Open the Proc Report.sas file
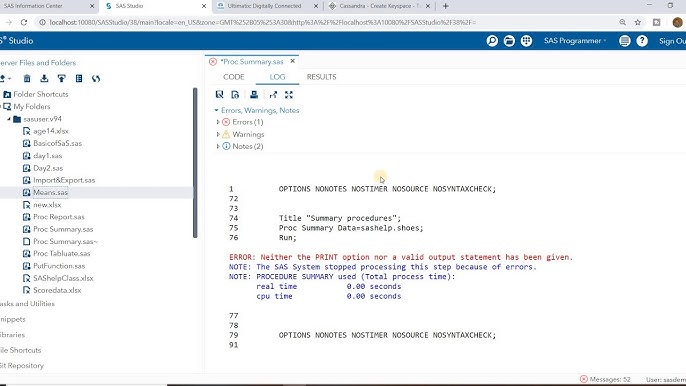 tap(59, 217)
